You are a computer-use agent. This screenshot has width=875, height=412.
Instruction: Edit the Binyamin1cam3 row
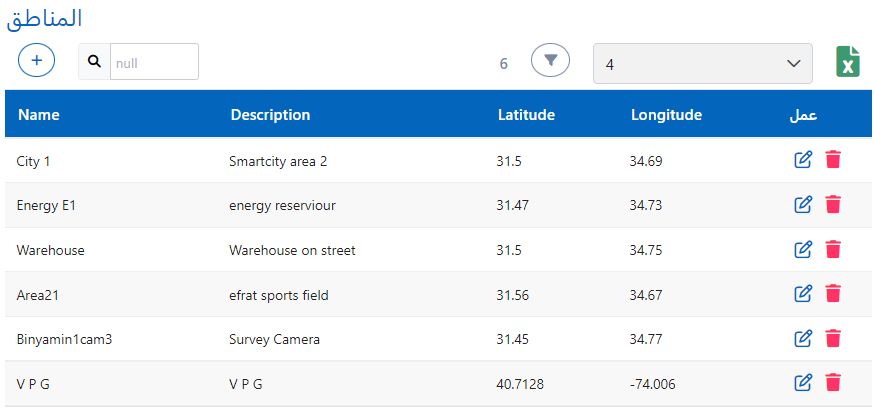[802, 339]
